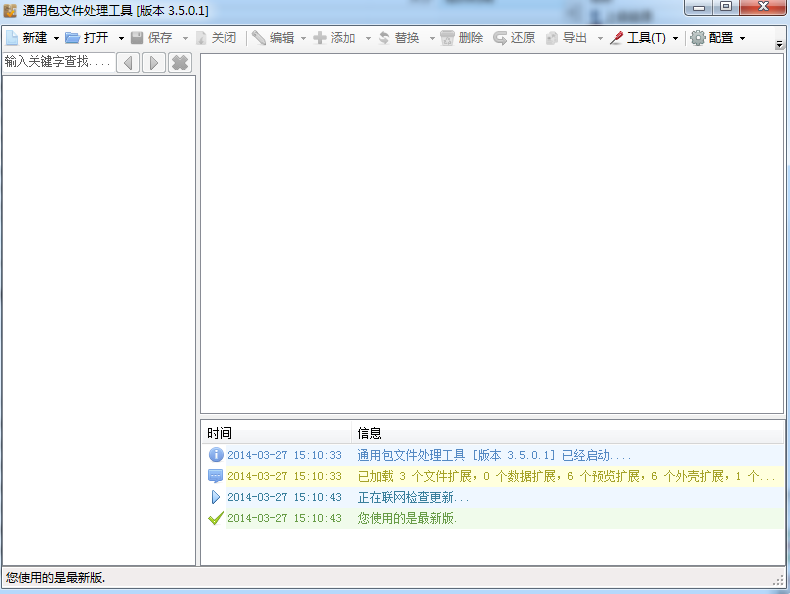Screen dimensions: 790x594
Task: Click the blue info icon in the log
Action: coord(216,454)
